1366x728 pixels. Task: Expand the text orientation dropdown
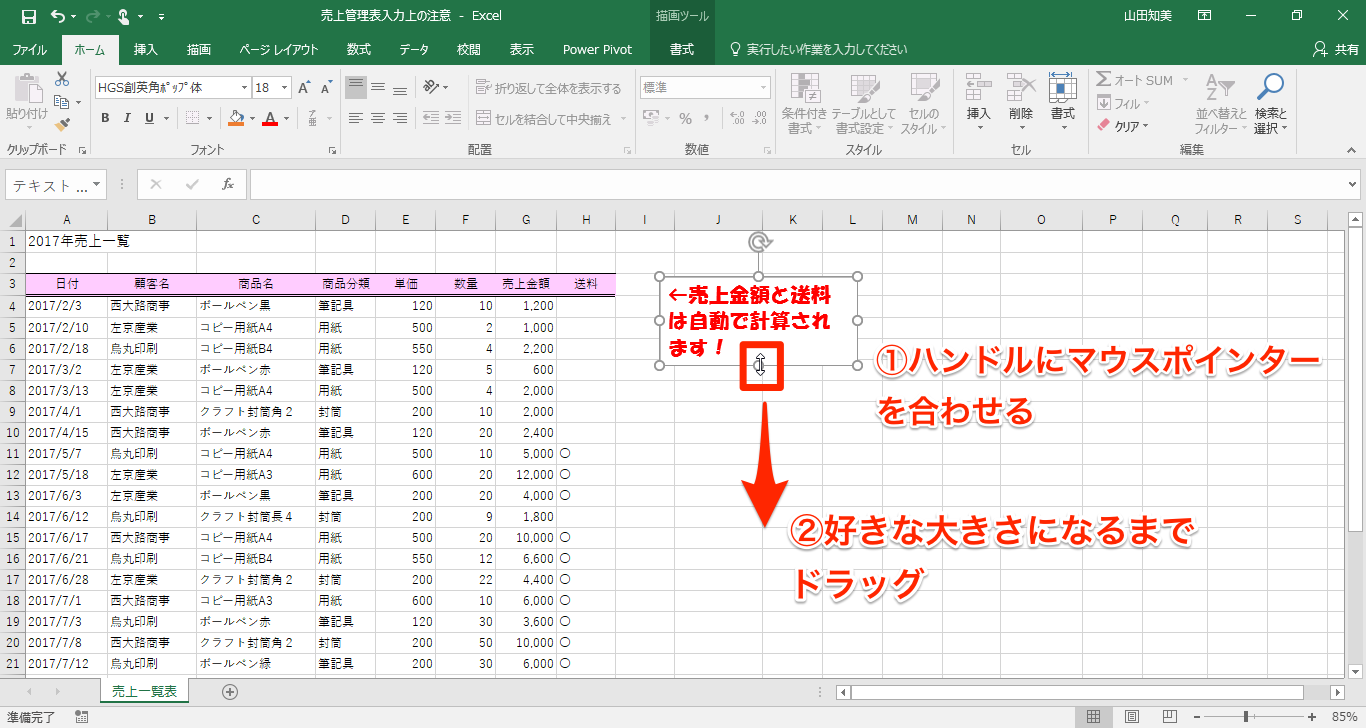(445, 88)
